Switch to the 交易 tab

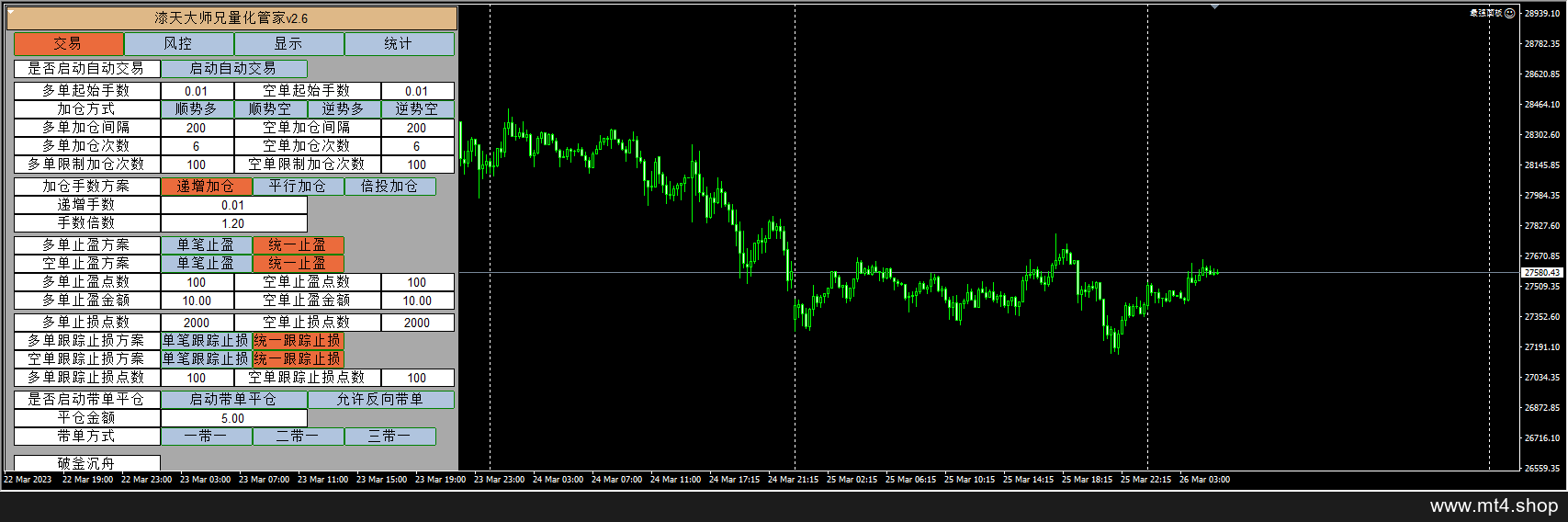(69, 43)
